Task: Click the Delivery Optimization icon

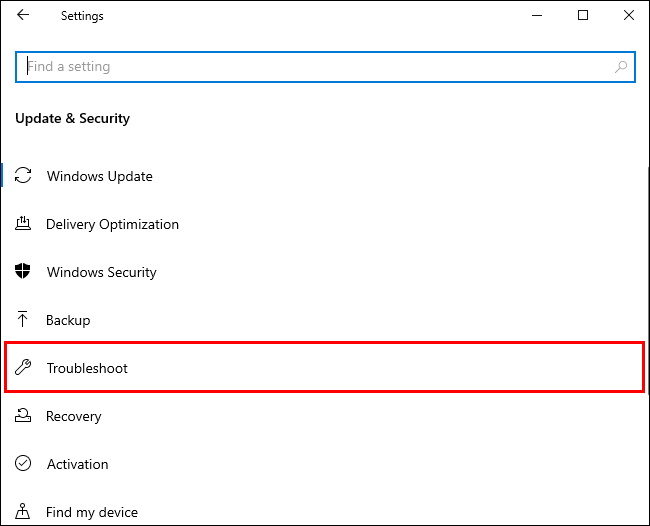Action: tap(23, 224)
